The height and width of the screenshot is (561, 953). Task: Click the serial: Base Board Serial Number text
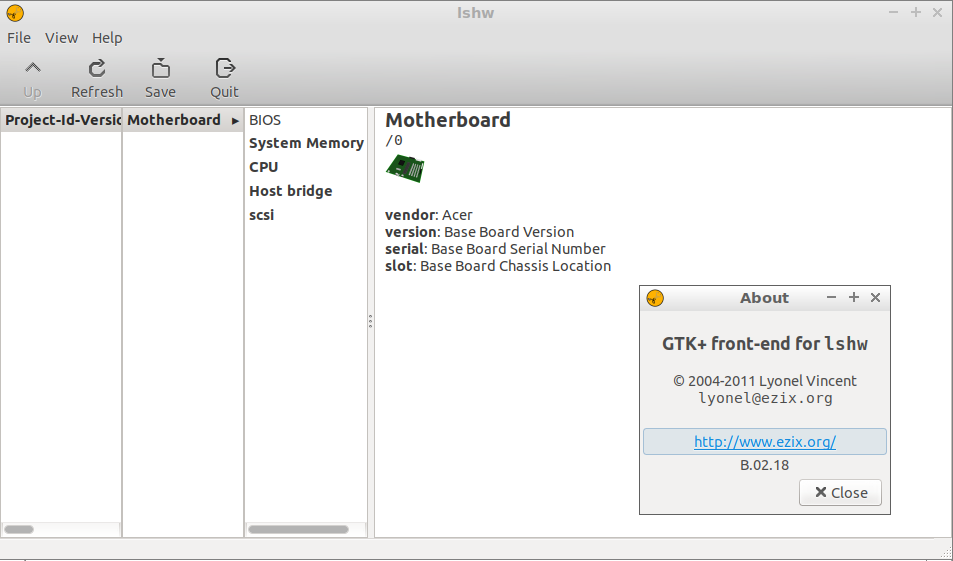[x=495, y=249]
